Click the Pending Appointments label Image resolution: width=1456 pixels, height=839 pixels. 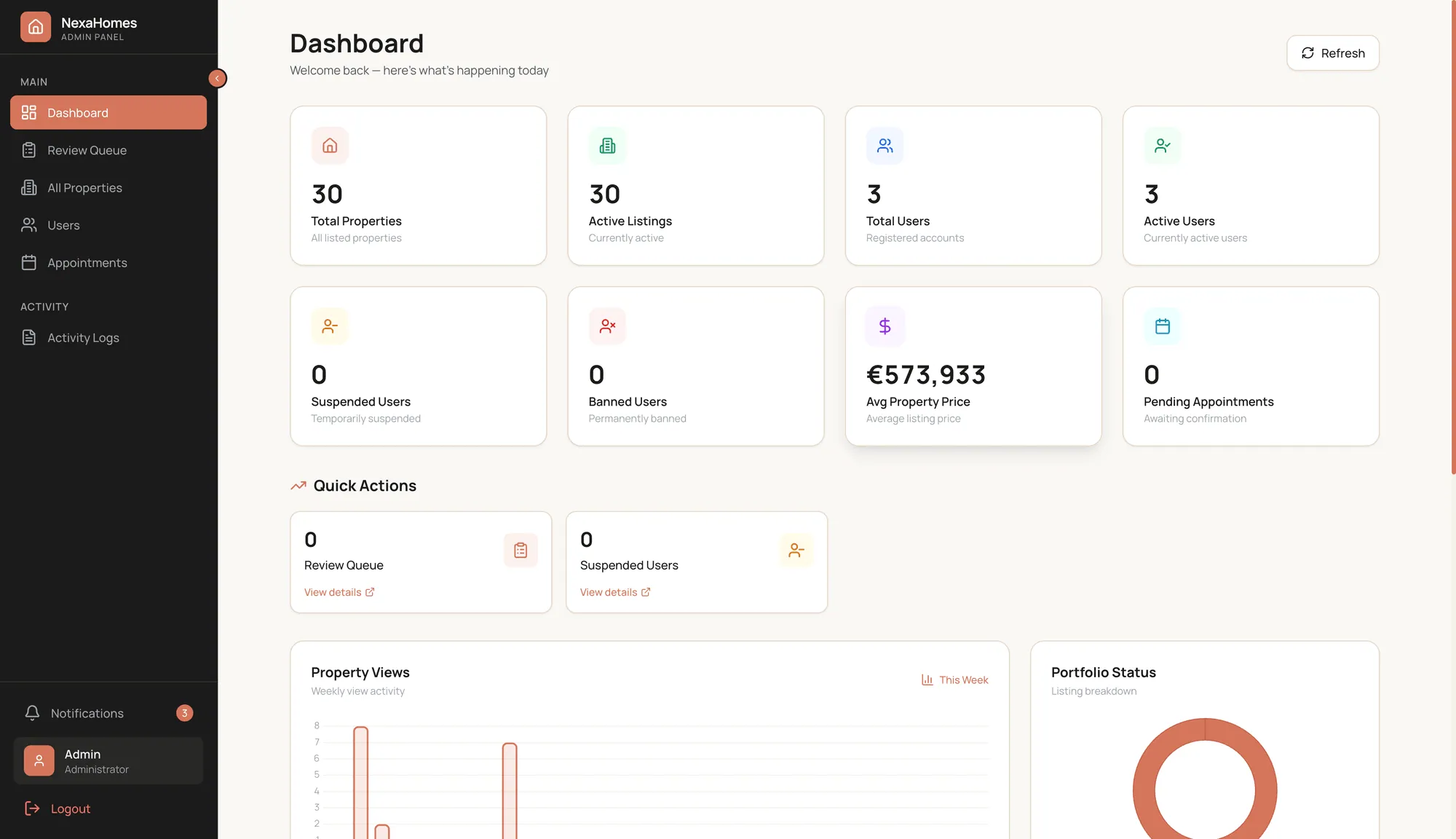[1208, 402]
